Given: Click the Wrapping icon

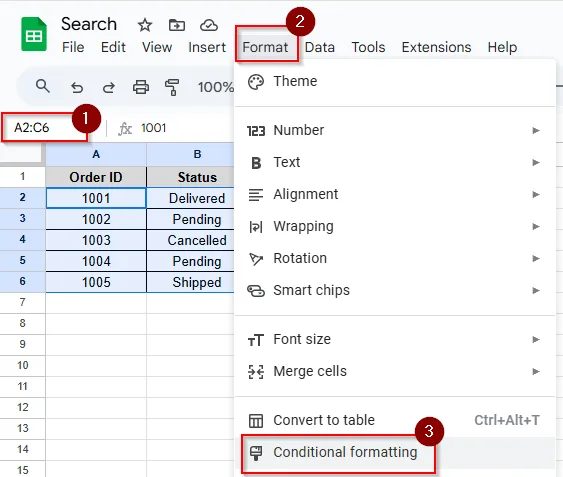Looking at the screenshot, I should click(x=256, y=227).
